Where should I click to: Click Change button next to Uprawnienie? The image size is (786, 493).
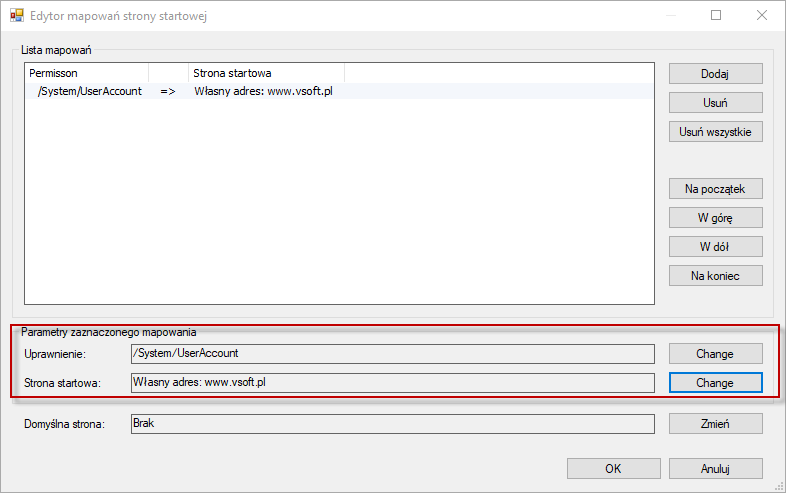click(x=715, y=354)
